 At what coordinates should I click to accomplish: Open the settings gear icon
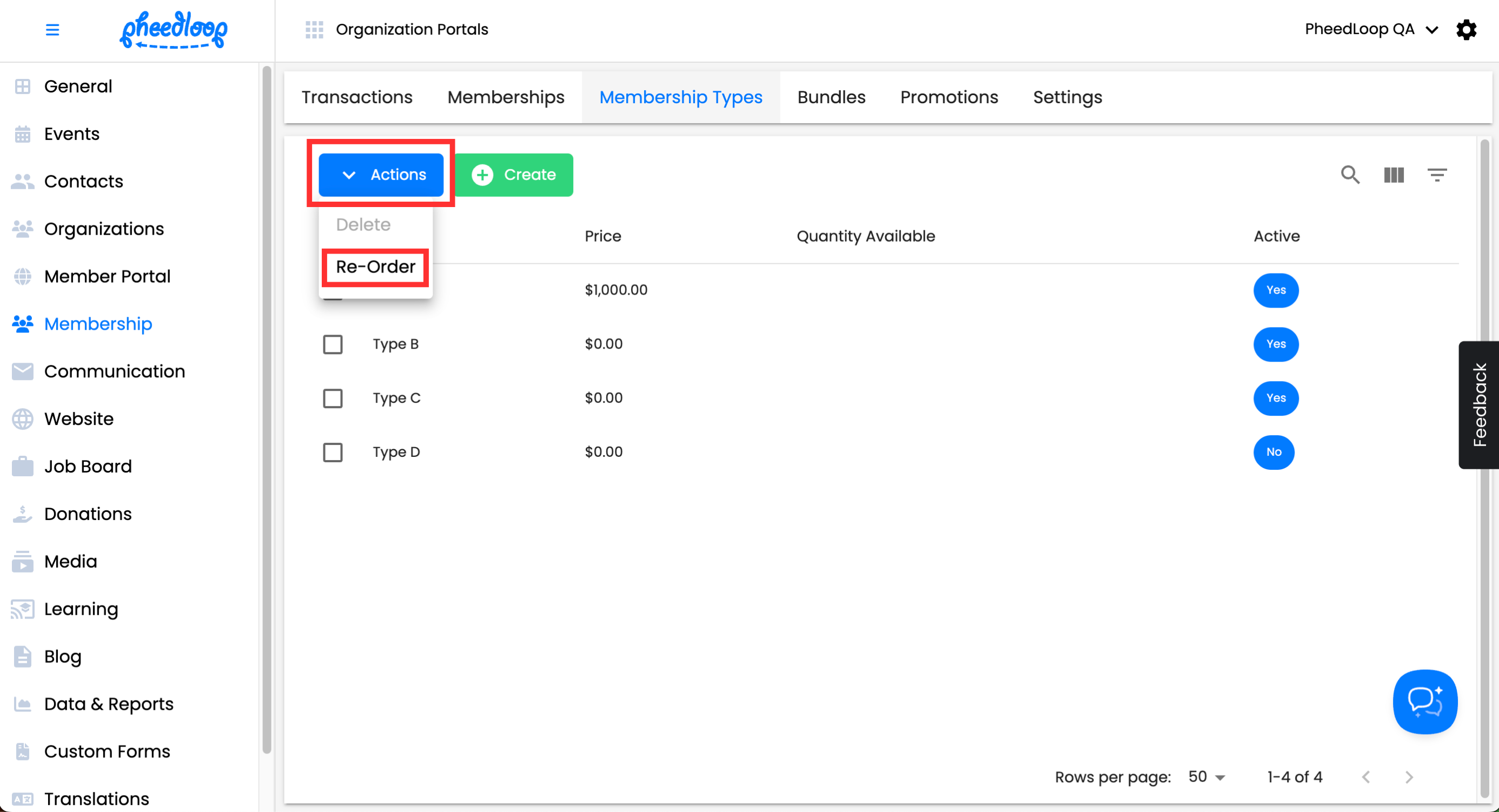coord(1466,29)
